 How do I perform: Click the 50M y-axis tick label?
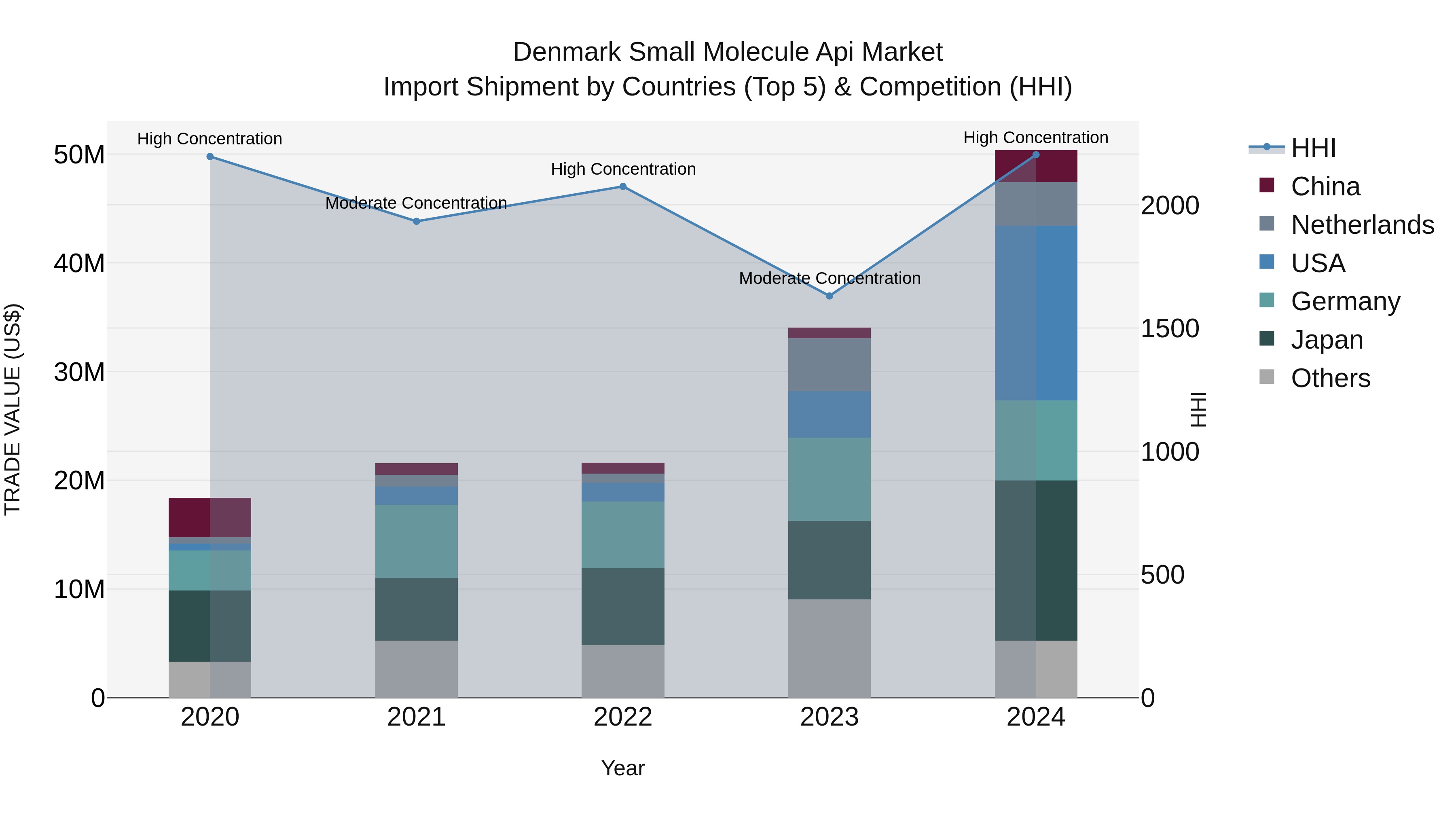point(79,155)
